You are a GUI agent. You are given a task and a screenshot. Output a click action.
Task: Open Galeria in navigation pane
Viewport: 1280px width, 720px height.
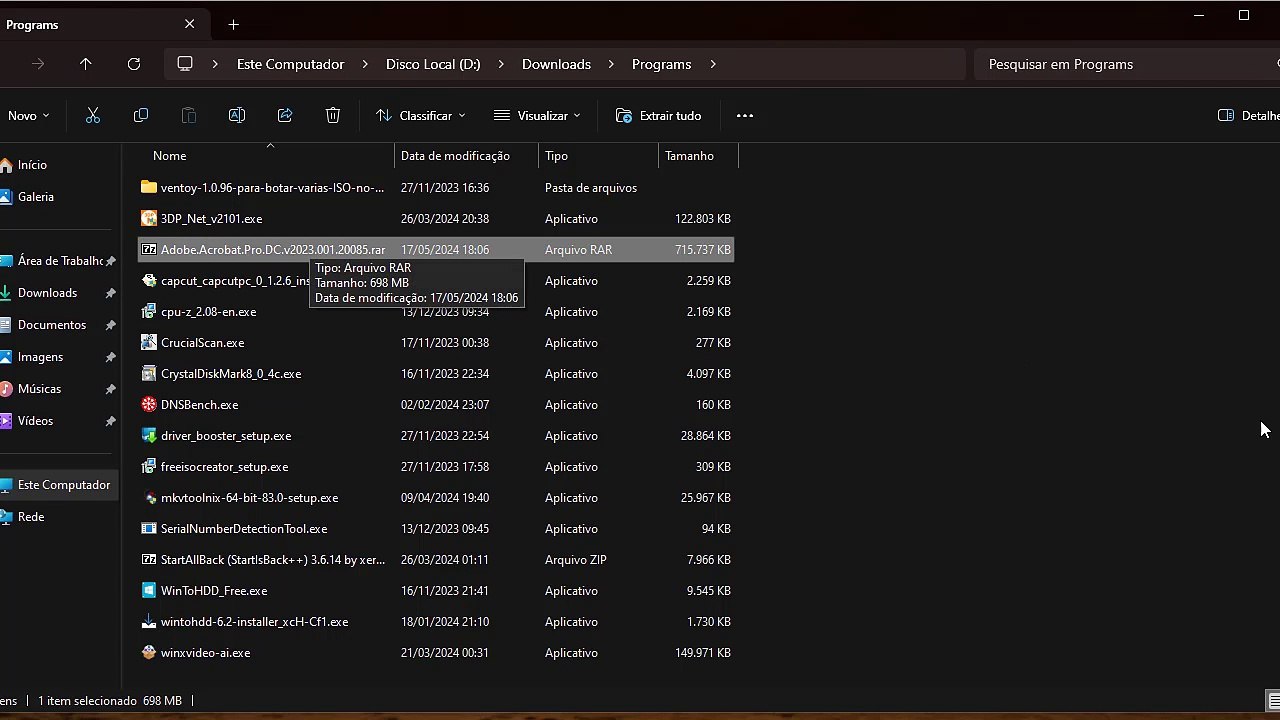(35, 197)
